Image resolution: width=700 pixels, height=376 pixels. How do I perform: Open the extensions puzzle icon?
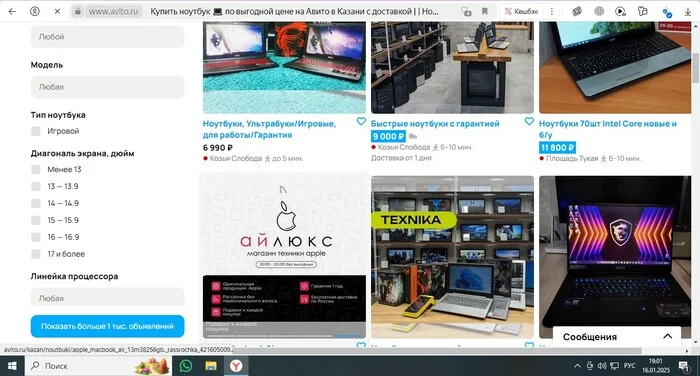pos(642,12)
